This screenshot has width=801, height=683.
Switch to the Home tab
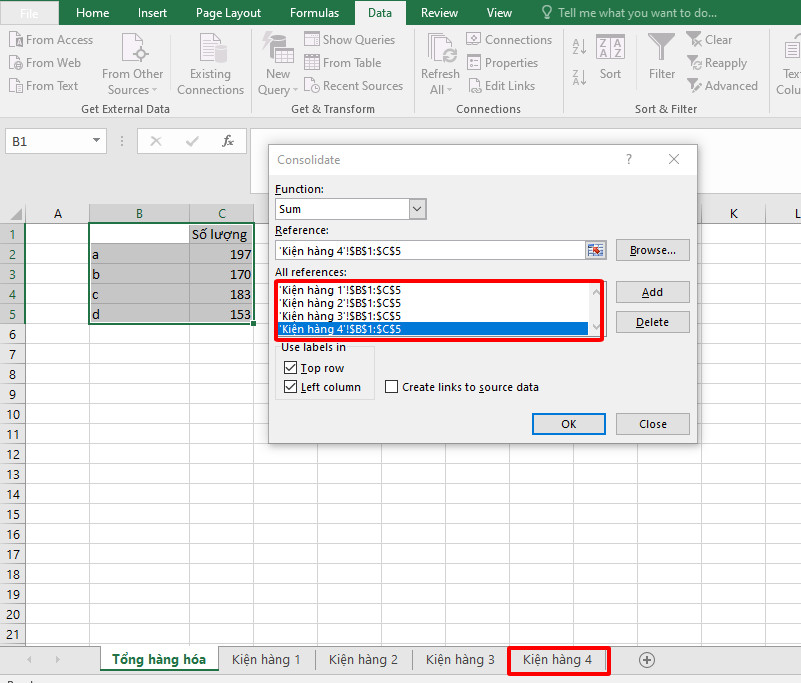(x=92, y=13)
